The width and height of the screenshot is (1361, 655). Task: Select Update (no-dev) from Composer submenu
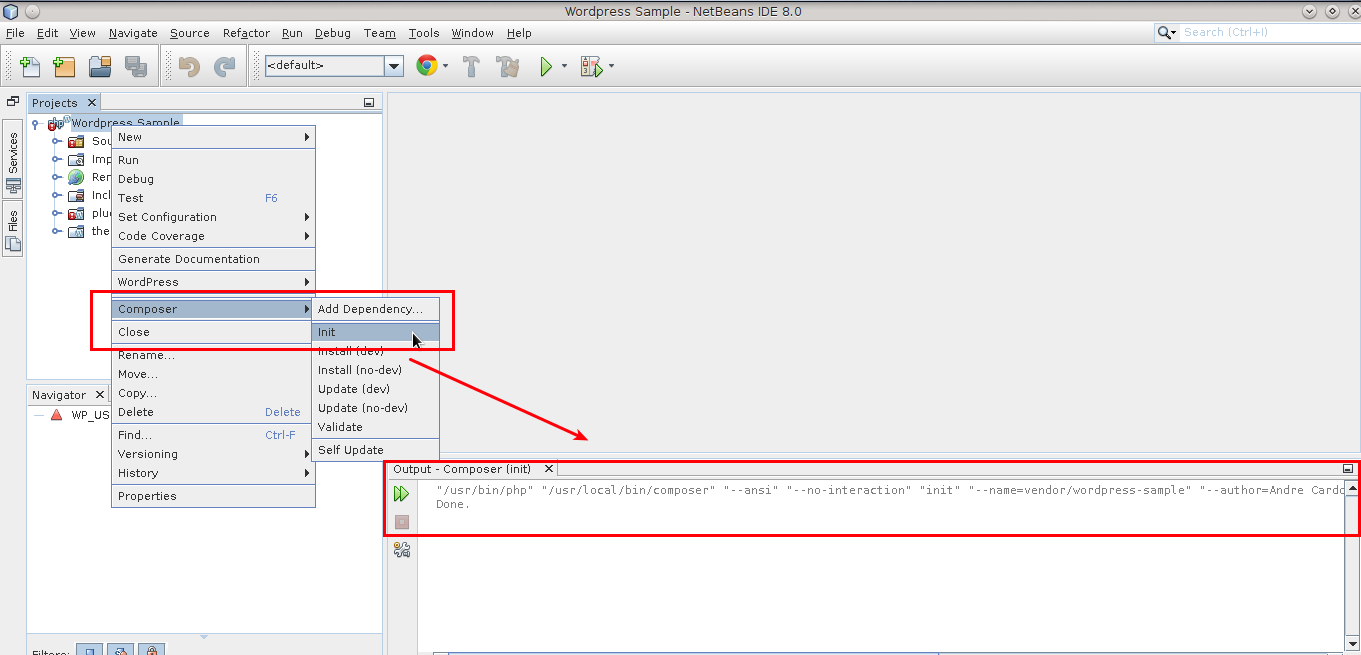click(375, 408)
